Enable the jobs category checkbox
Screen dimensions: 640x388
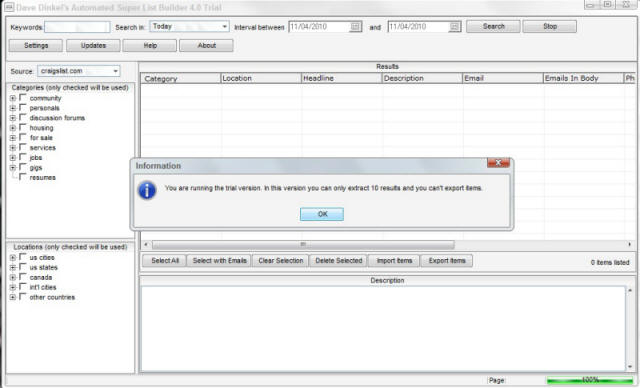[23, 157]
